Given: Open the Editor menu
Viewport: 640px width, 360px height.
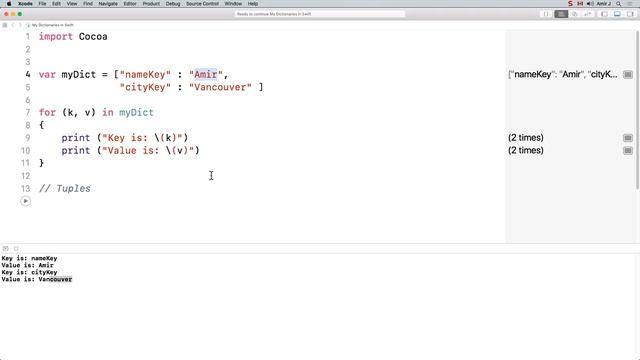Looking at the screenshot, I should [x=130, y=4].
